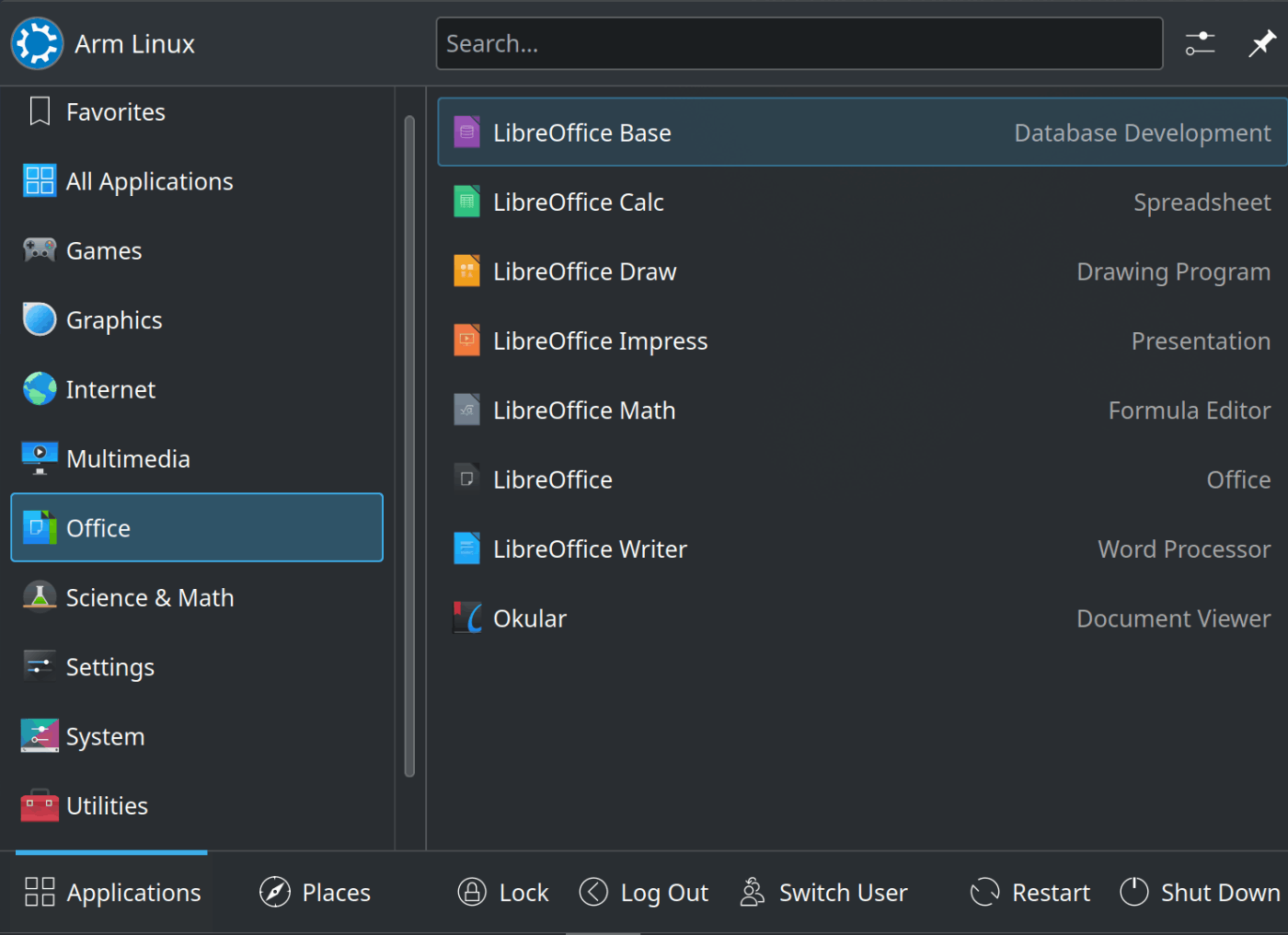
Task: Select the Science & Math label
Action: (x=150, y=598)
